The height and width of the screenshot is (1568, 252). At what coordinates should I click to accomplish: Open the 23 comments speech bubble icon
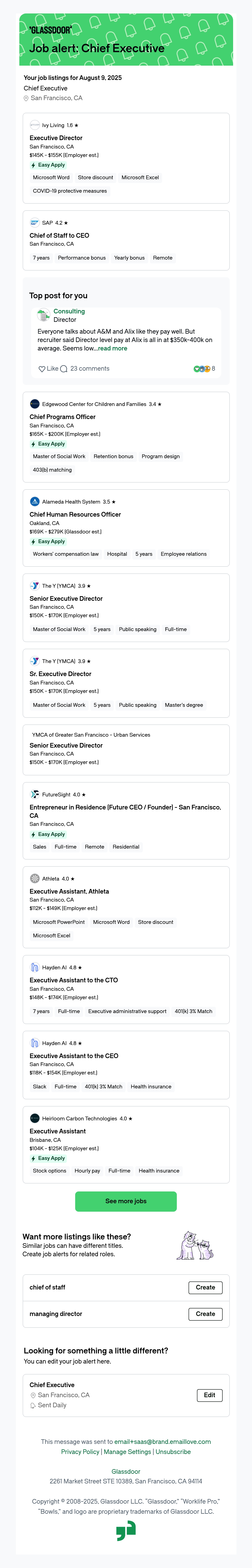(x=64, y=368)
